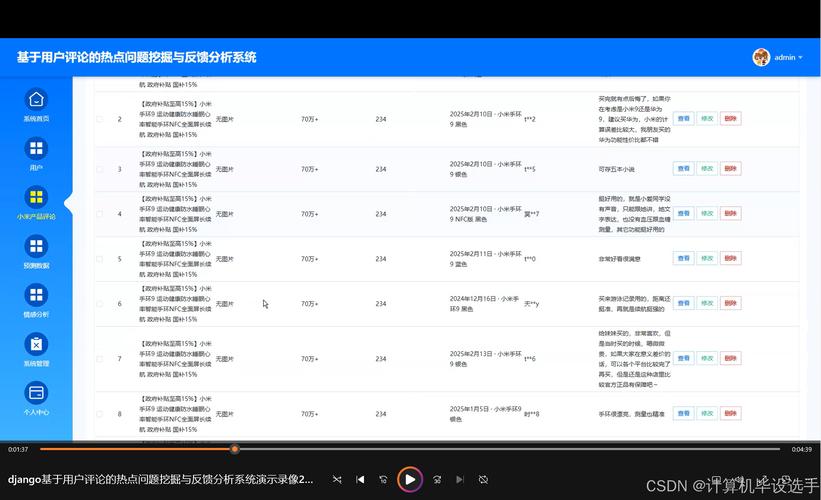
Task: Click the 无图片 cell in row 3
Action: pyautogui.click(x=225, y=169)
